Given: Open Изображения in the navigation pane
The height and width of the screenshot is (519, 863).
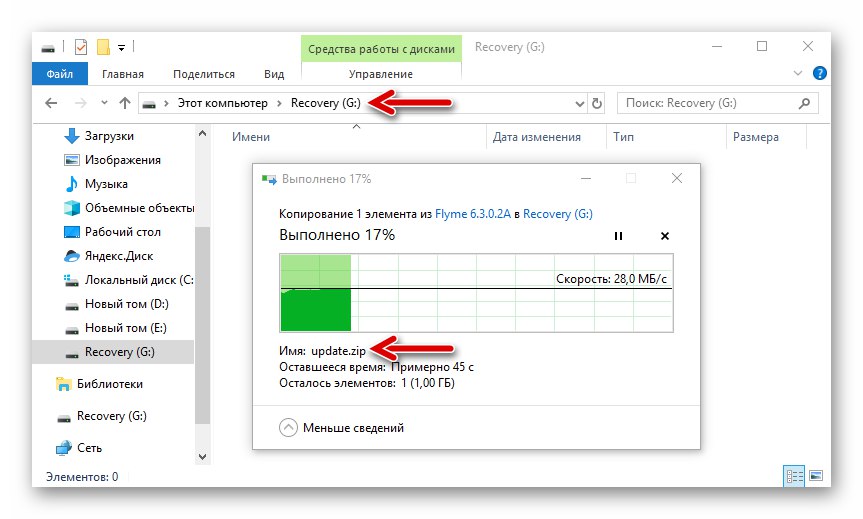Looking at the screenshot, I should tap(123, 160).
